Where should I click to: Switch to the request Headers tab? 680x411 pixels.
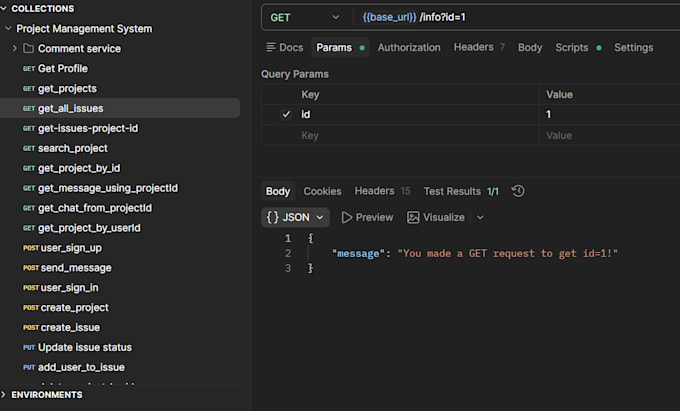[479, 47]
